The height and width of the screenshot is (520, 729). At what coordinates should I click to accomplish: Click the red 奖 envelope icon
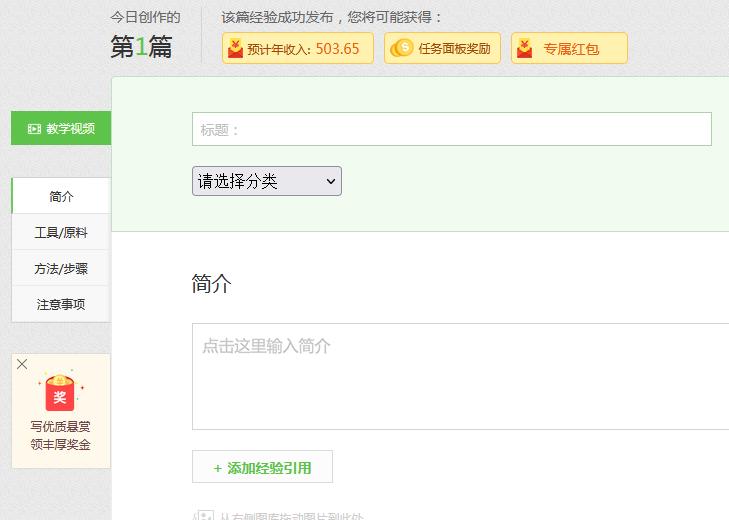[60, 393]
